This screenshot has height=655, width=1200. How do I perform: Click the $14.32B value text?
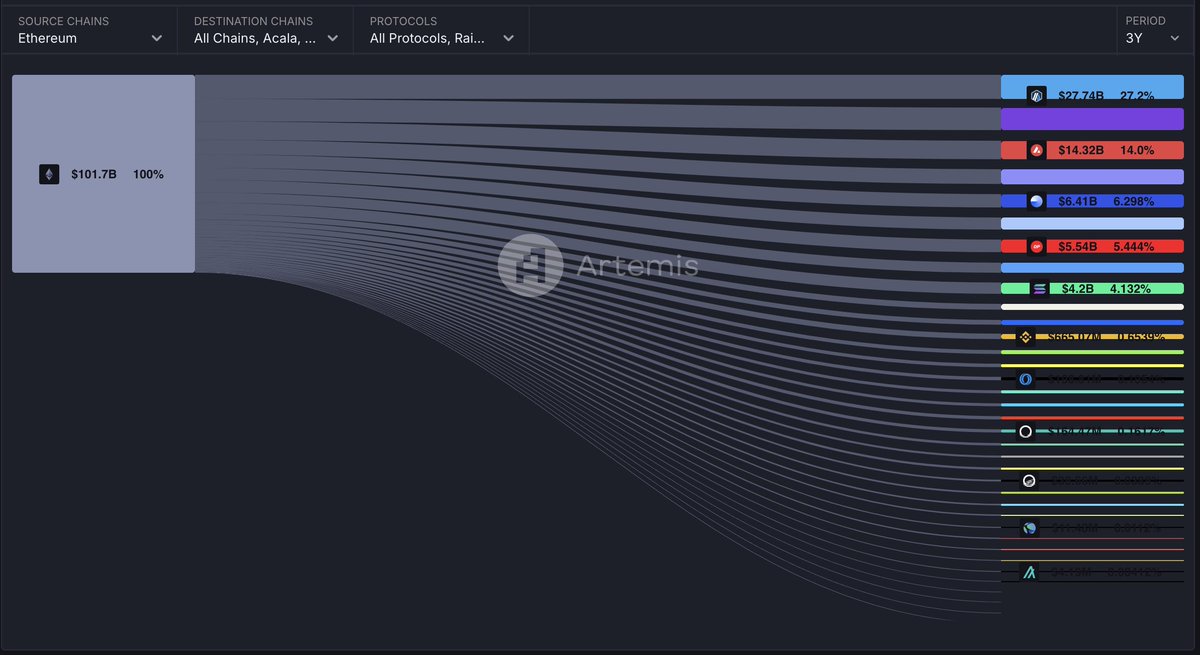coord(1081,150)
